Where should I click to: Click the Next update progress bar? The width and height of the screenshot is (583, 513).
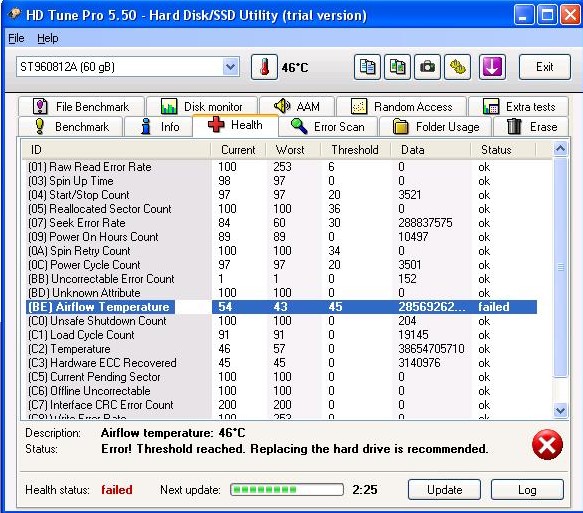click(287, 490)
